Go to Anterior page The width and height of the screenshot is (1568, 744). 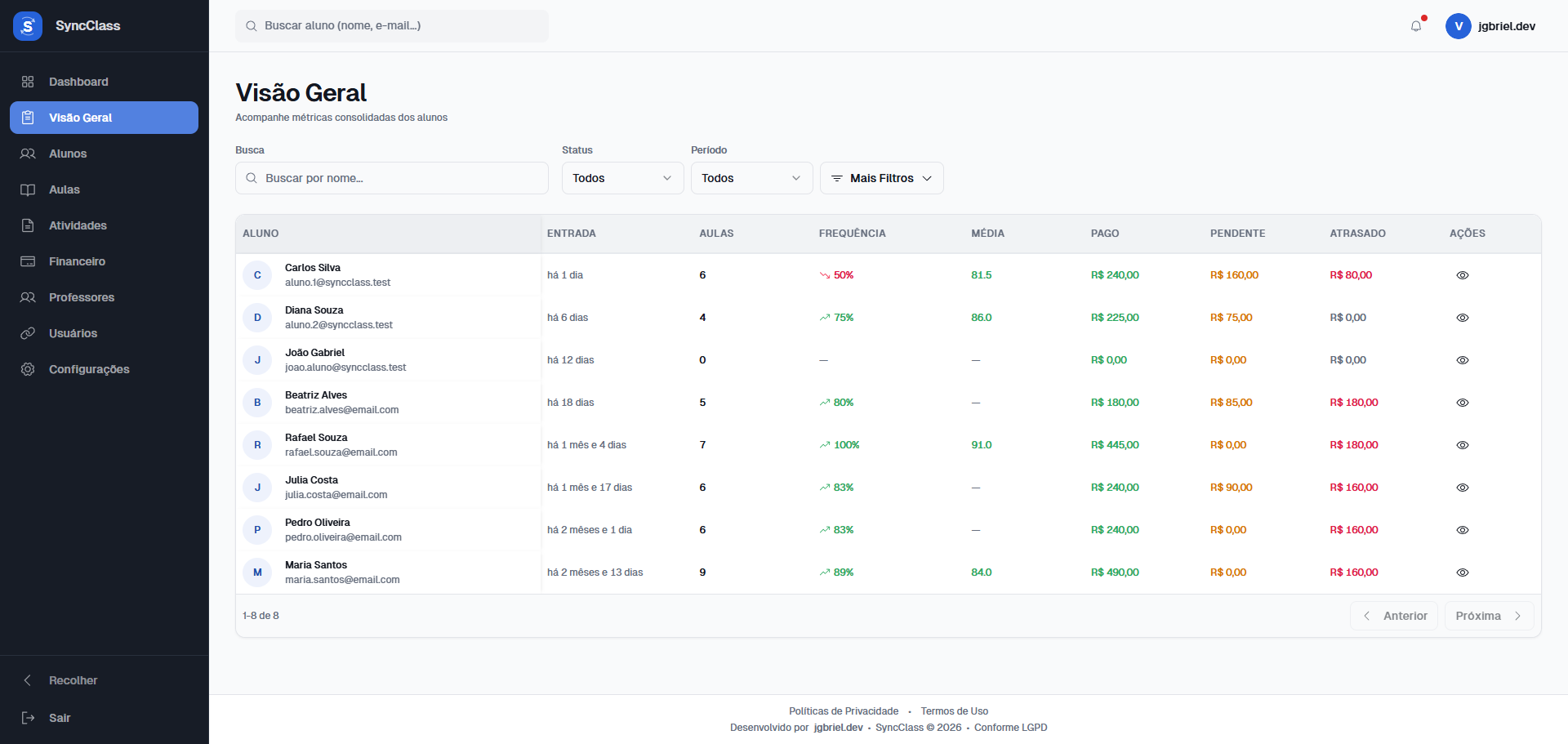(1393, 616)
